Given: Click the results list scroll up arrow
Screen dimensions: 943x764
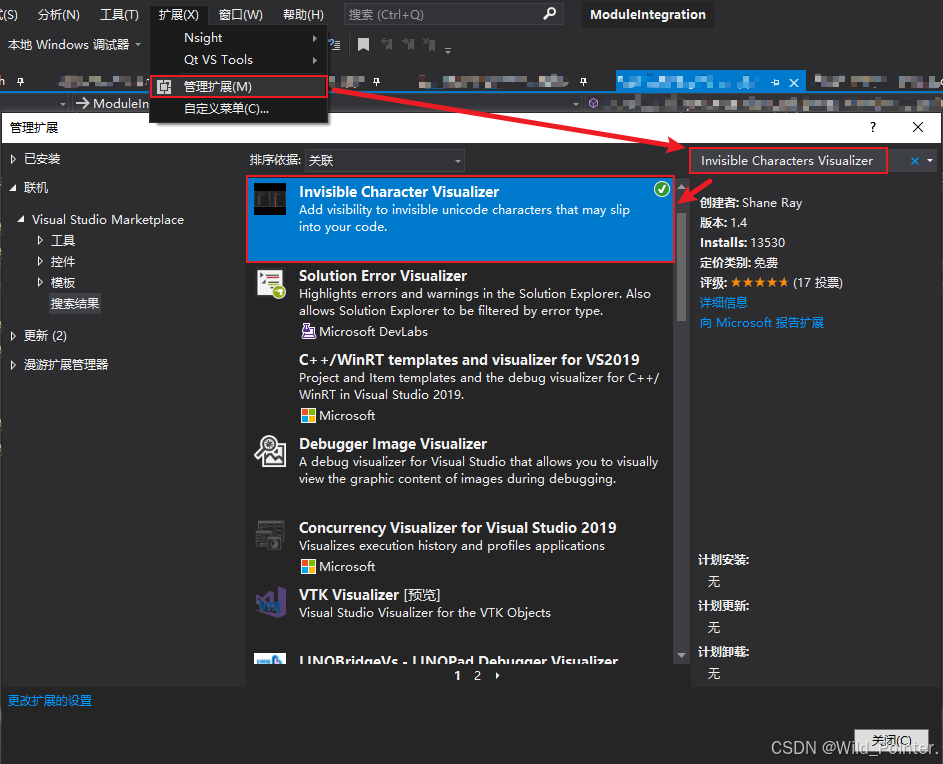Looking at the screenshot, I should tap(681, 187).
